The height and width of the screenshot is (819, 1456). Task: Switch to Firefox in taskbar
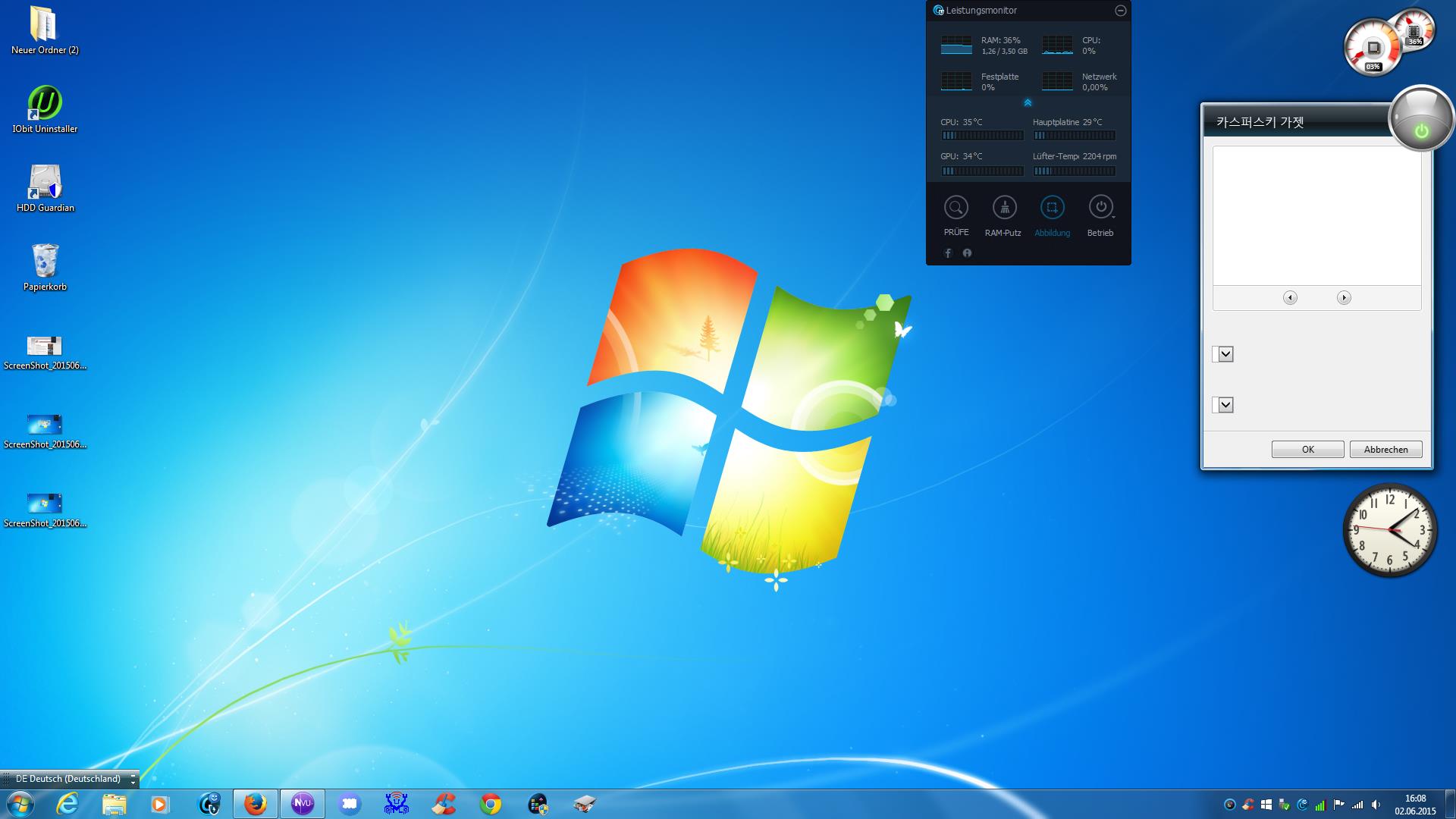click(x=256, y=804)
